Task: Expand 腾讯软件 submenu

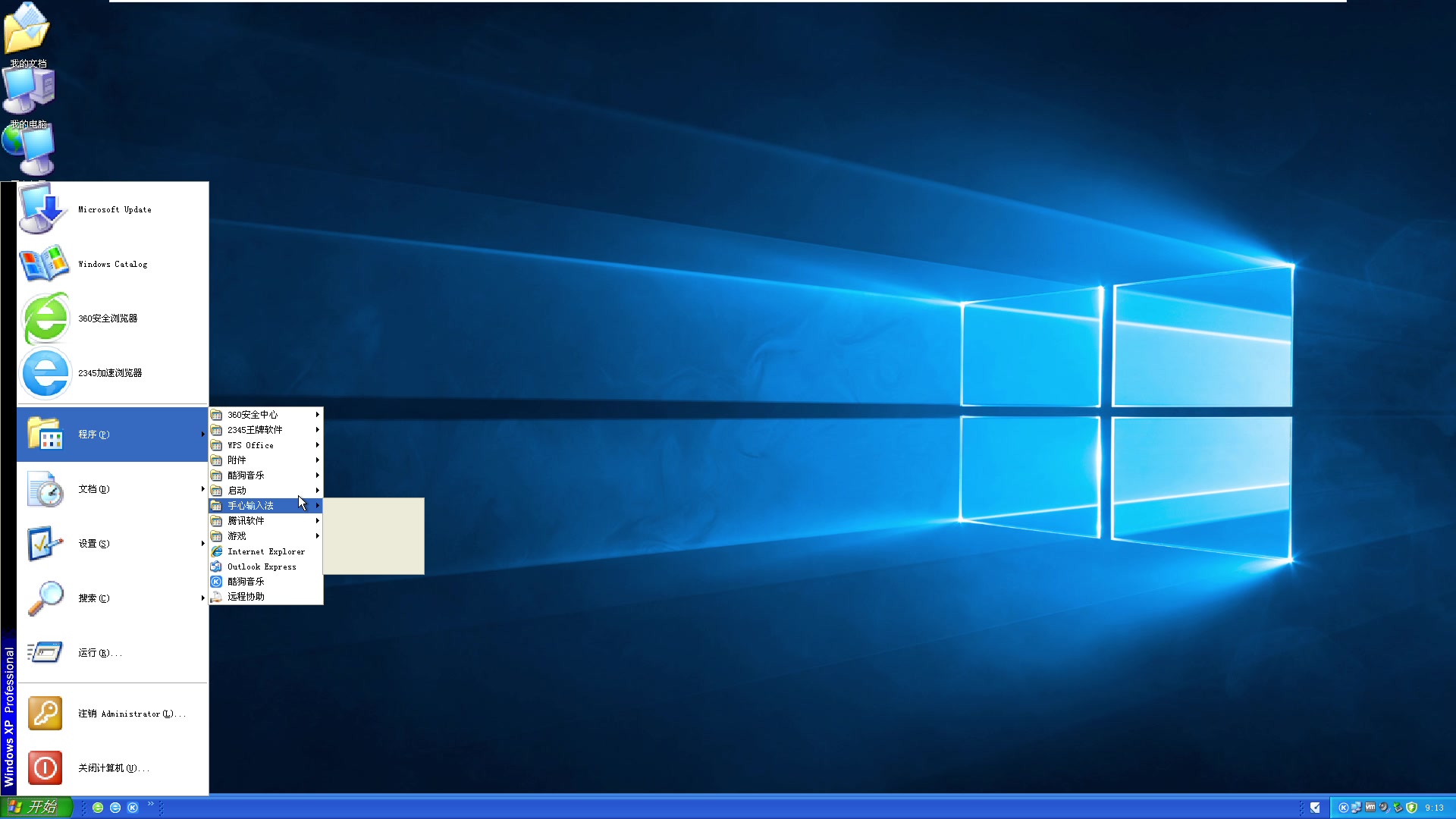Action: [266, 520]
